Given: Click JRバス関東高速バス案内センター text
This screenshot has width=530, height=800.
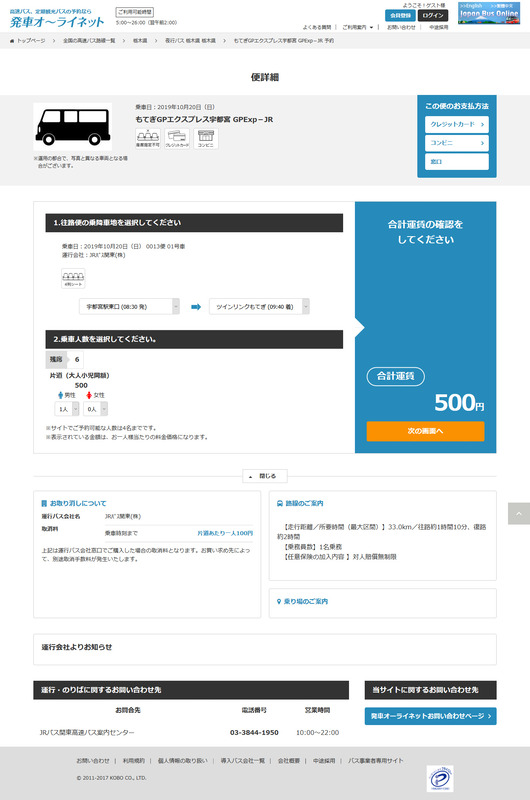Looking at the screenshot, I should coord(87,733).
